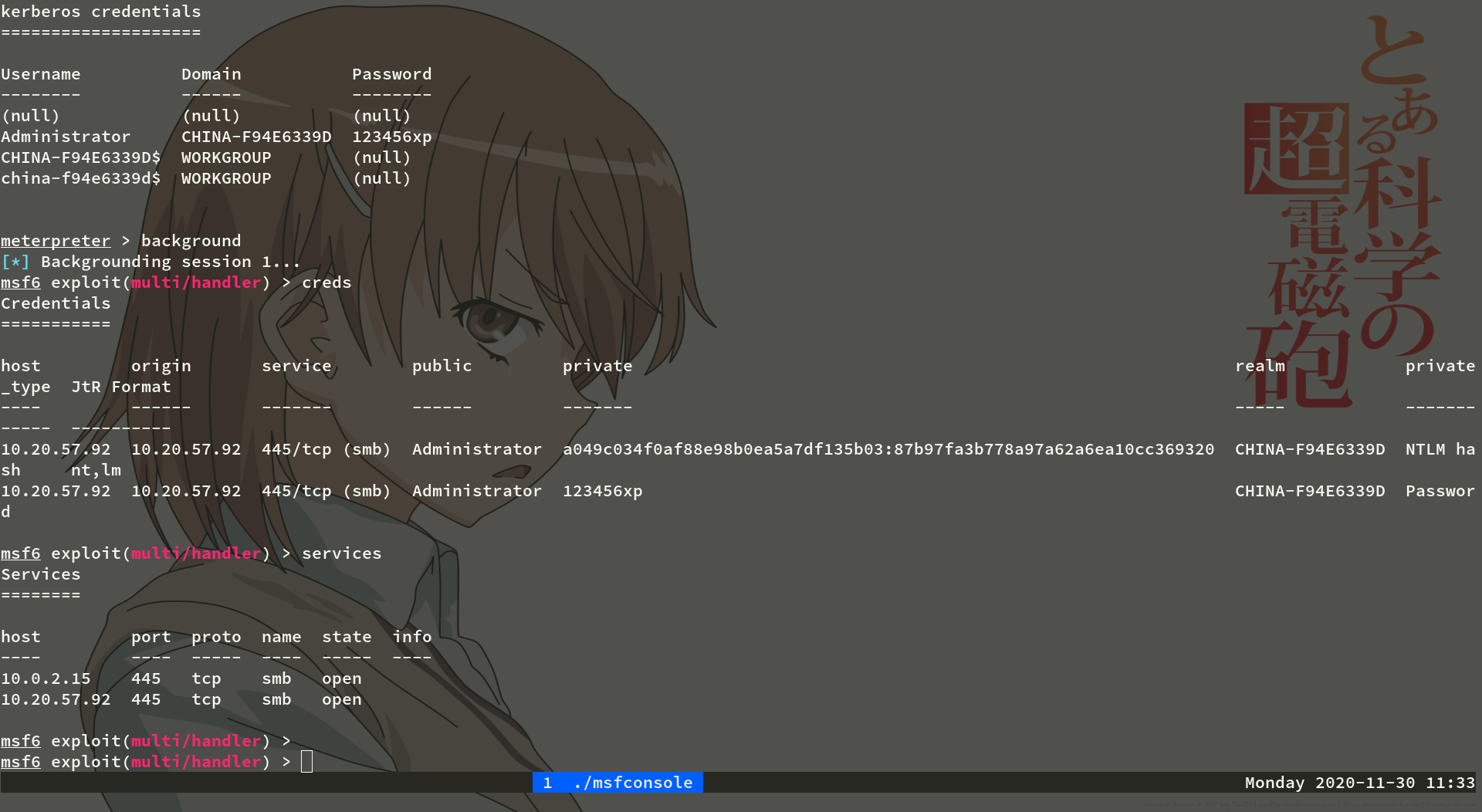Select the 'background' command text
Viewport: 1482px width, 812px height.
coord(191,241)
